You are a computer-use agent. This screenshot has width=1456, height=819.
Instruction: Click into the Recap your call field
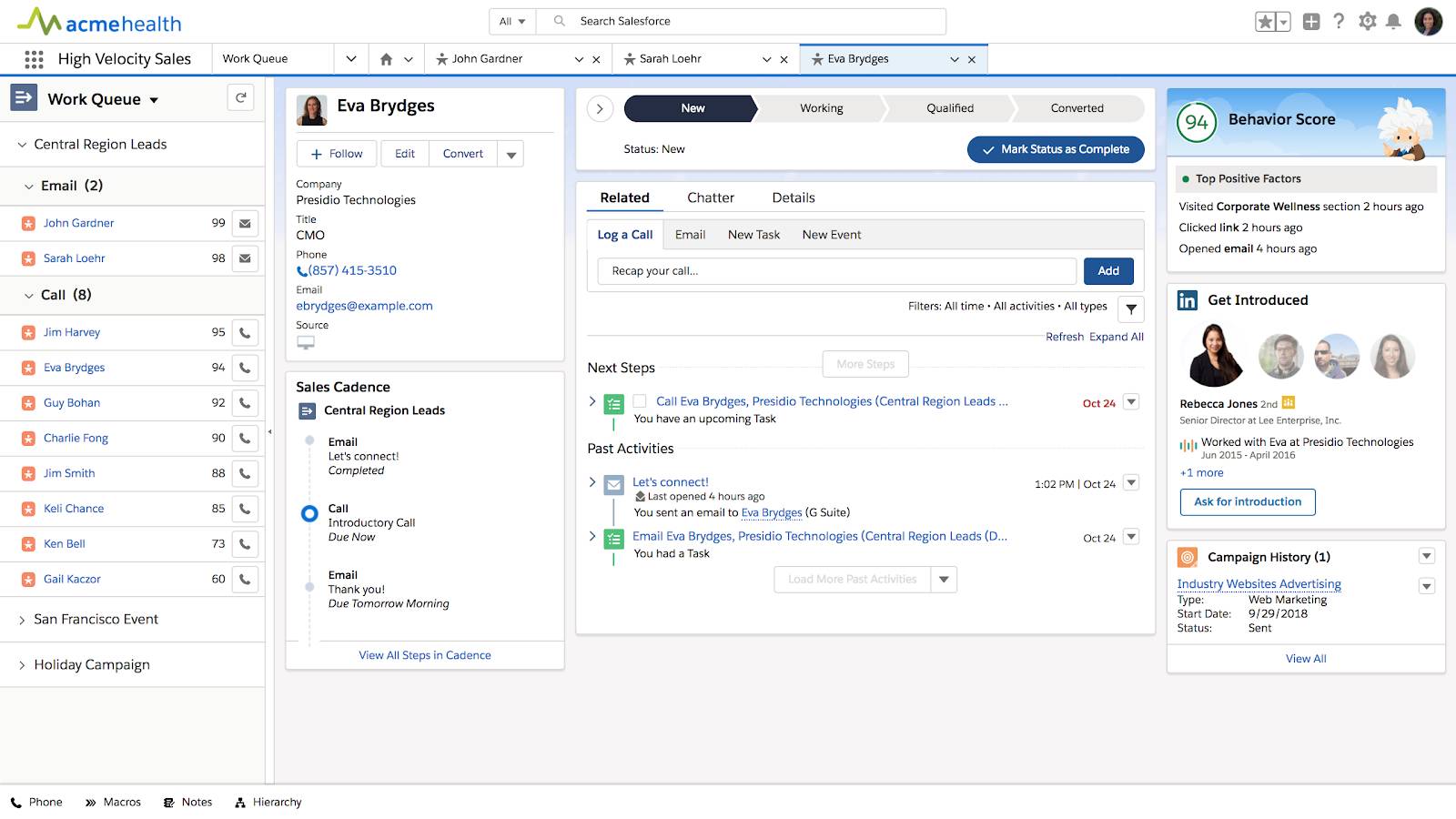point(835,270)
